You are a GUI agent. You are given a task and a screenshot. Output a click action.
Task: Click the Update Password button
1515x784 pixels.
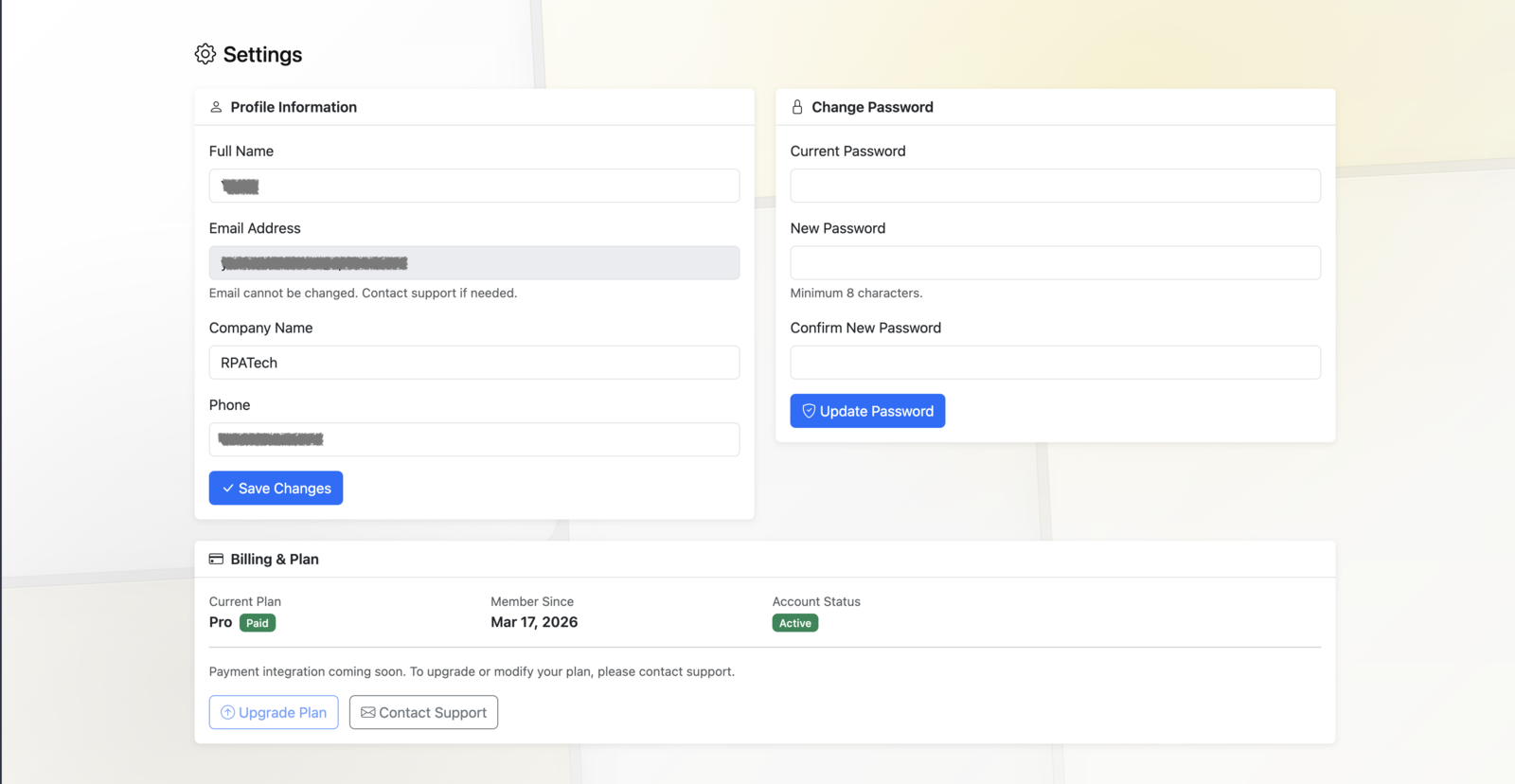coord(867,411)
